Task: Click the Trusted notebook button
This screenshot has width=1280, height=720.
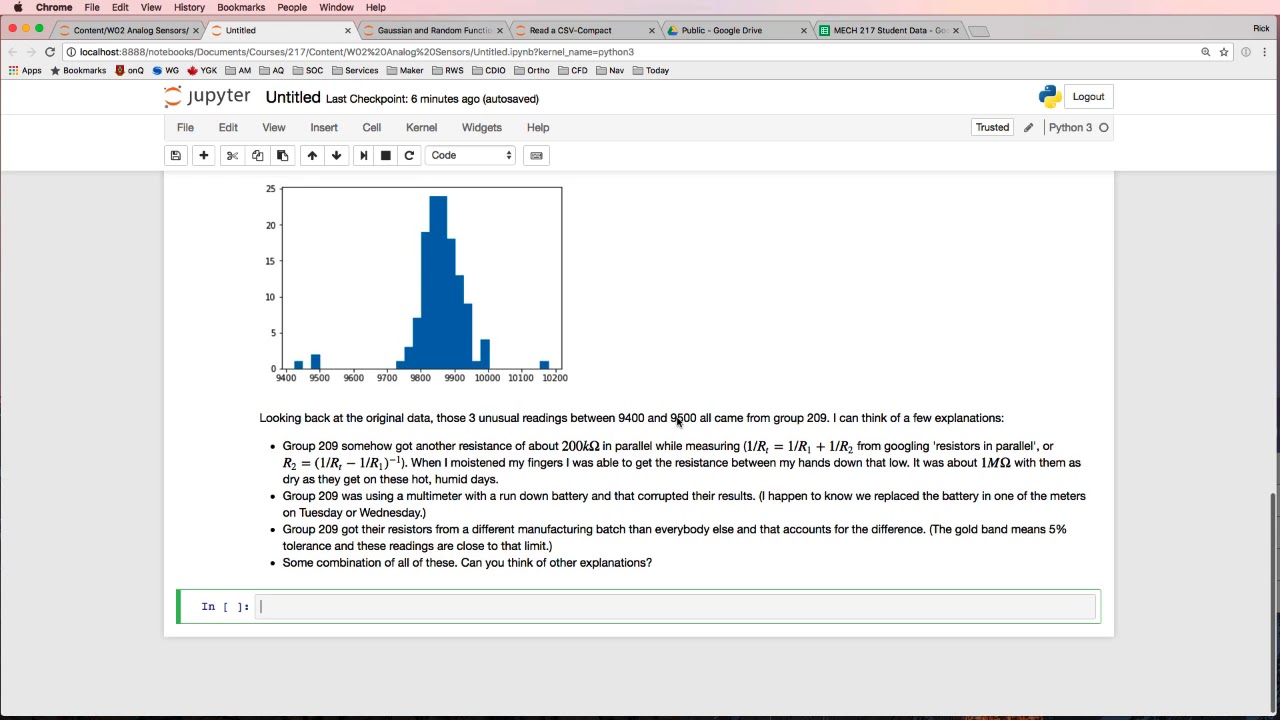Action: (x=992, y=127)
